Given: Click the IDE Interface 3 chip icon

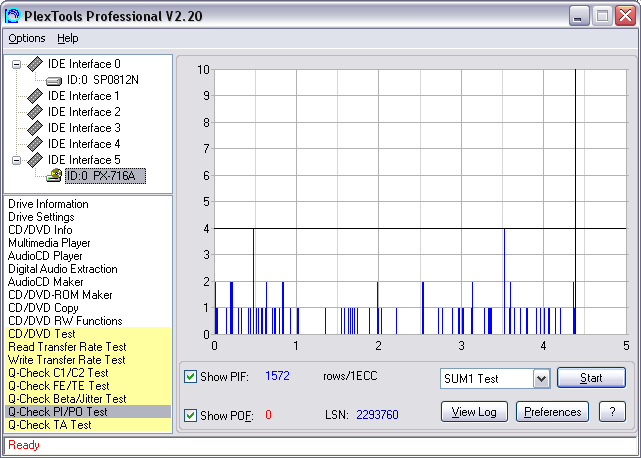Looking at the screenshot, I should 35,128.
